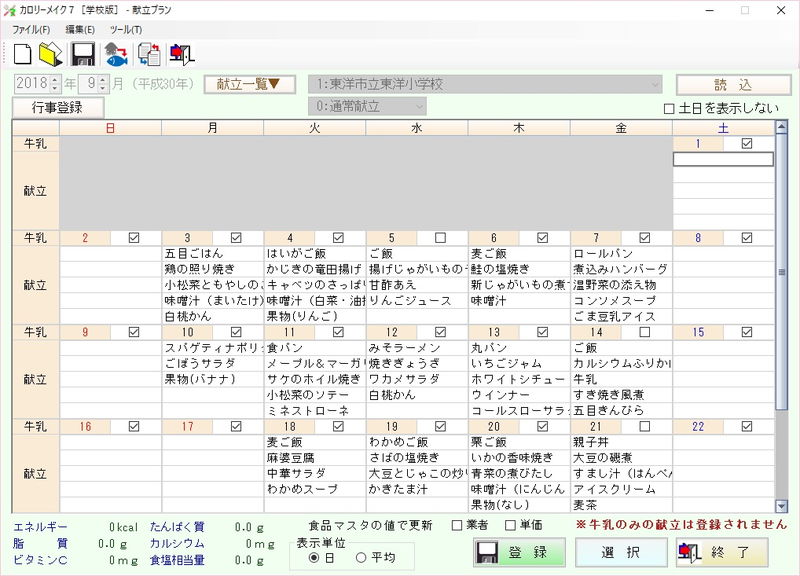The image size is (800, 576).
Task: Select the ロールパン cell on day 7
Action: coord(621,254)
